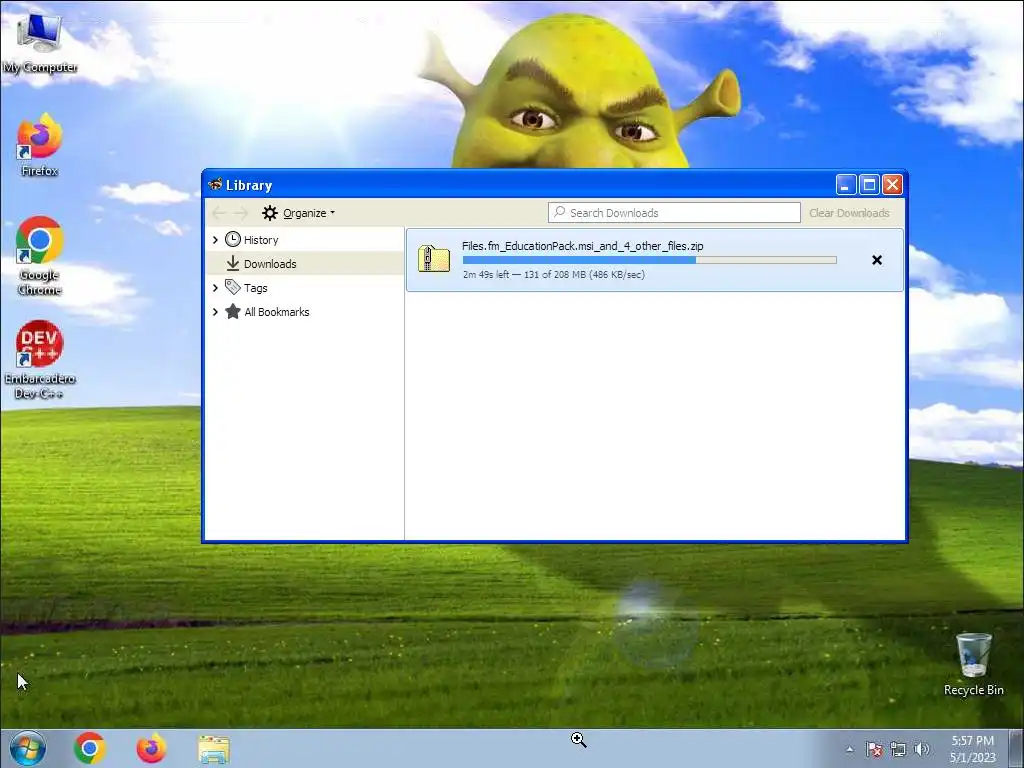The height and width of the screenshot is (768, 1024).
Task: Show hidden tray icons arrow
Action: (x=849, y=749)
